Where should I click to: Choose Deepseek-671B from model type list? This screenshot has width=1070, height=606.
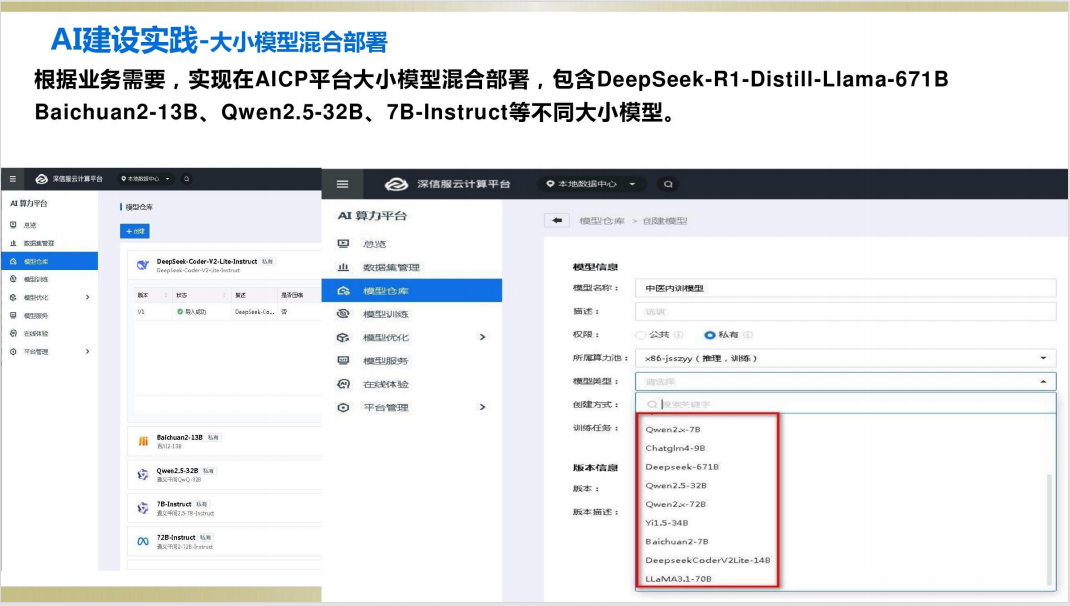tap(682, 467)
